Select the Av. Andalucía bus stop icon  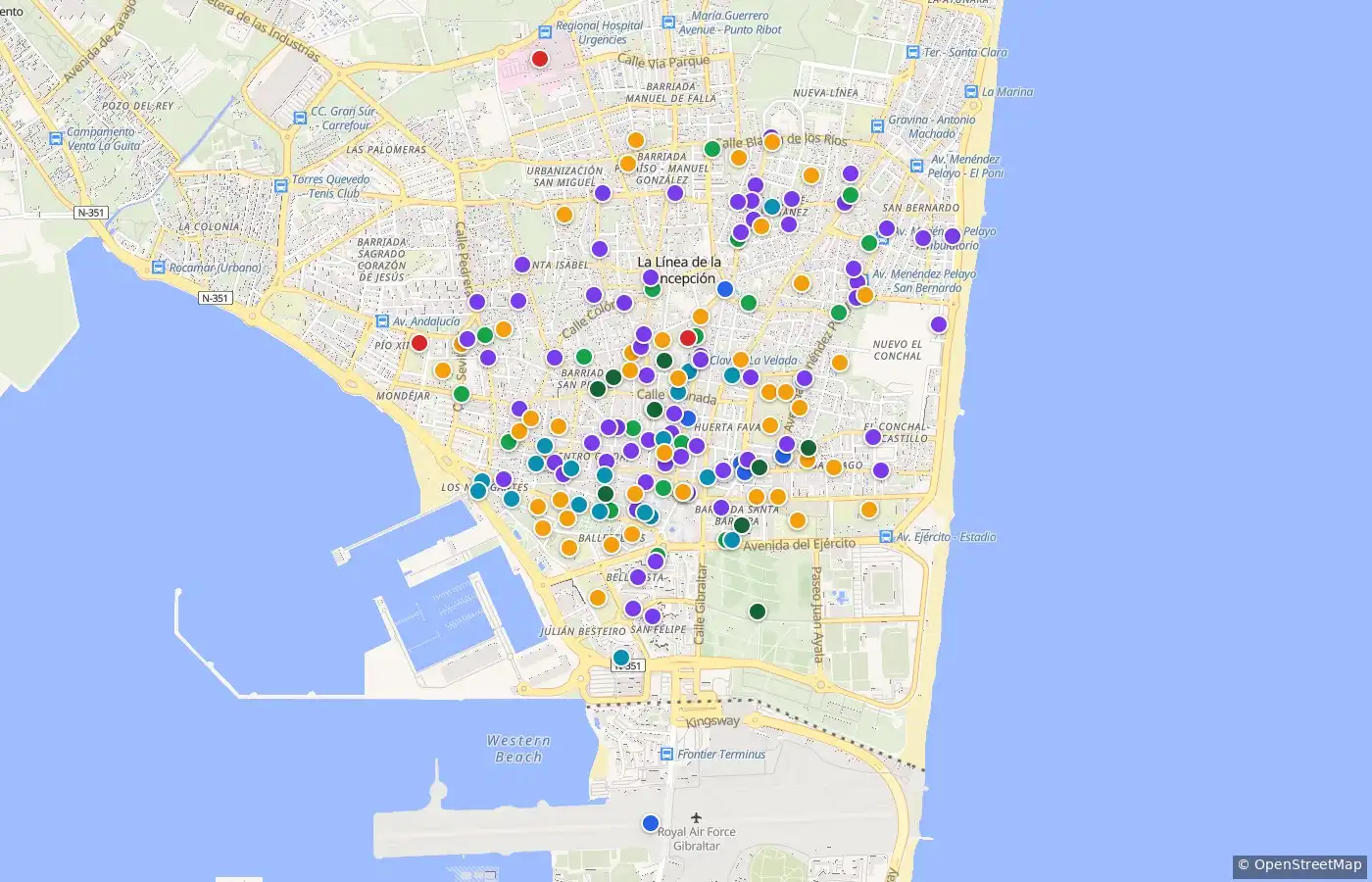click(x=382, y=320)
